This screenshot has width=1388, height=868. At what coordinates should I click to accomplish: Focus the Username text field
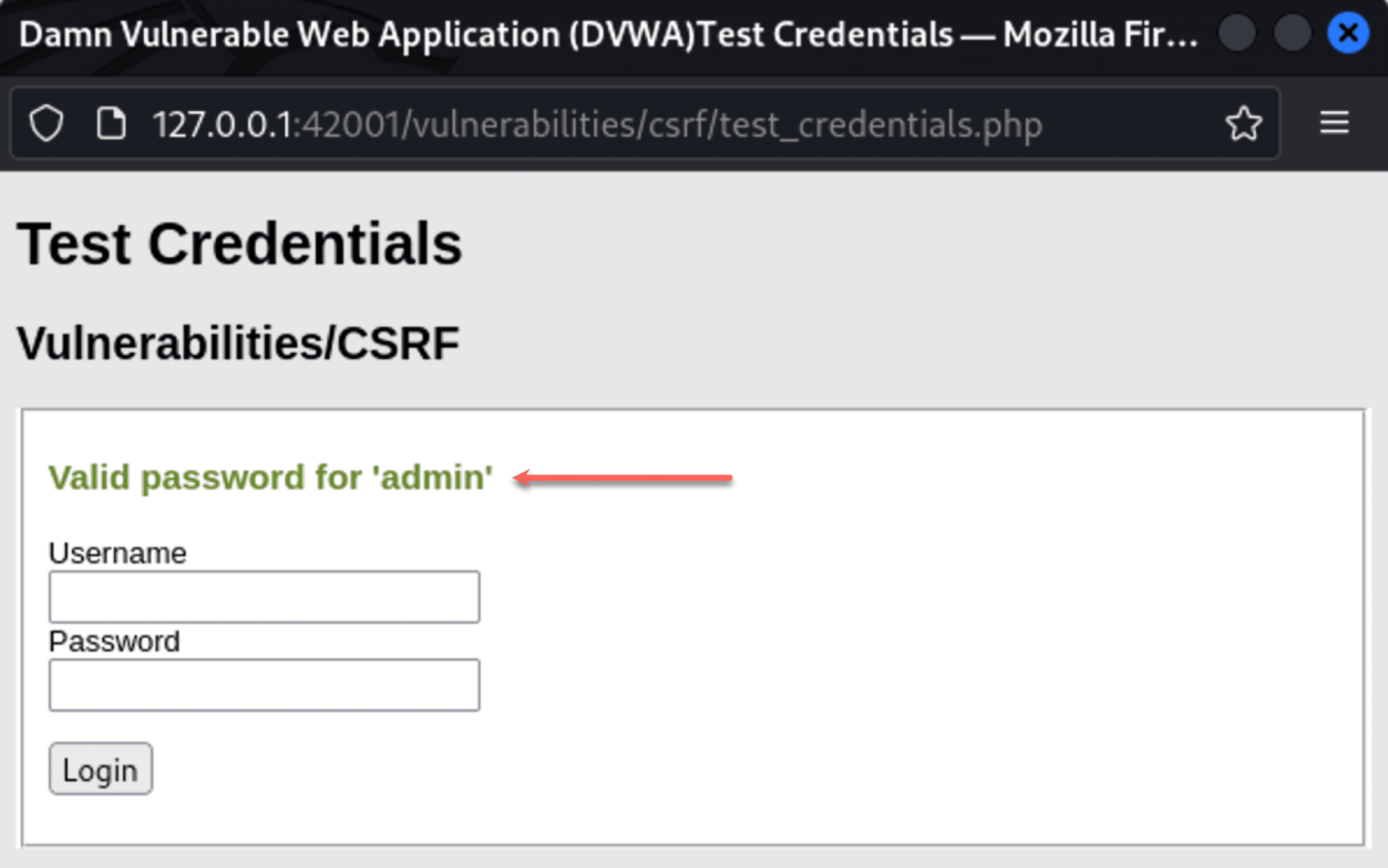tap(264, 597)
